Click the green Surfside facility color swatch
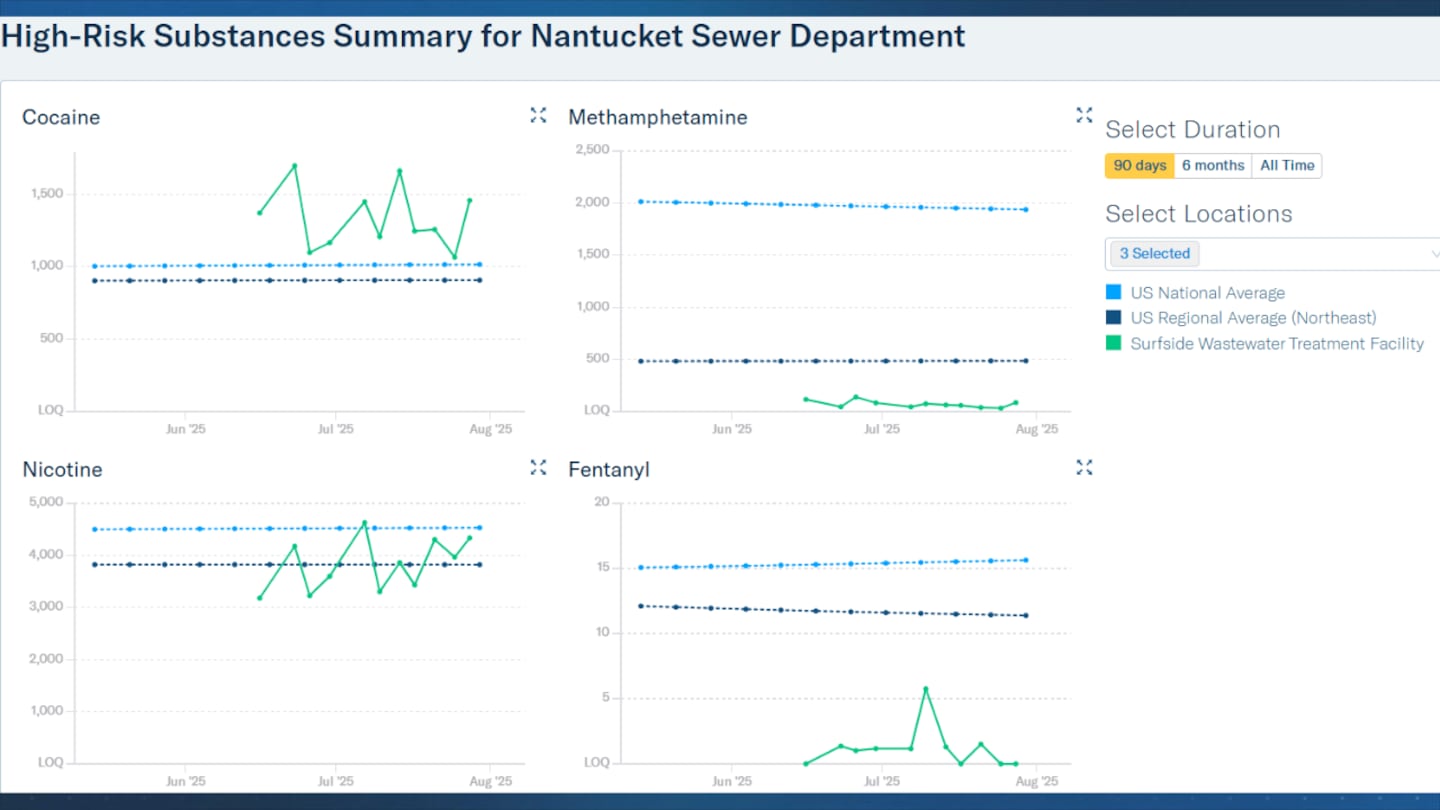Image resolution: width=1440 pixels, height=810 pixels. (x=1114, y=344)
